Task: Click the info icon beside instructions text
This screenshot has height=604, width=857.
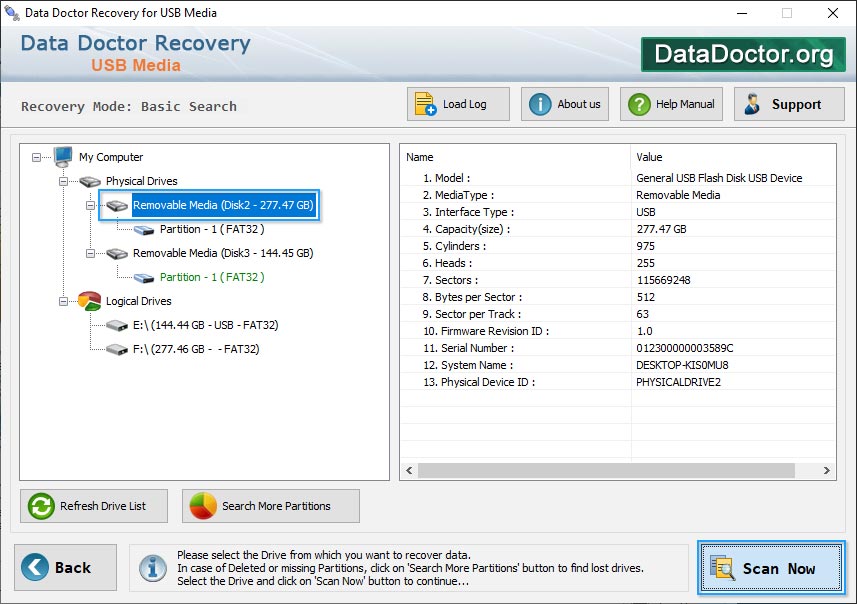Action: point(153,568)
